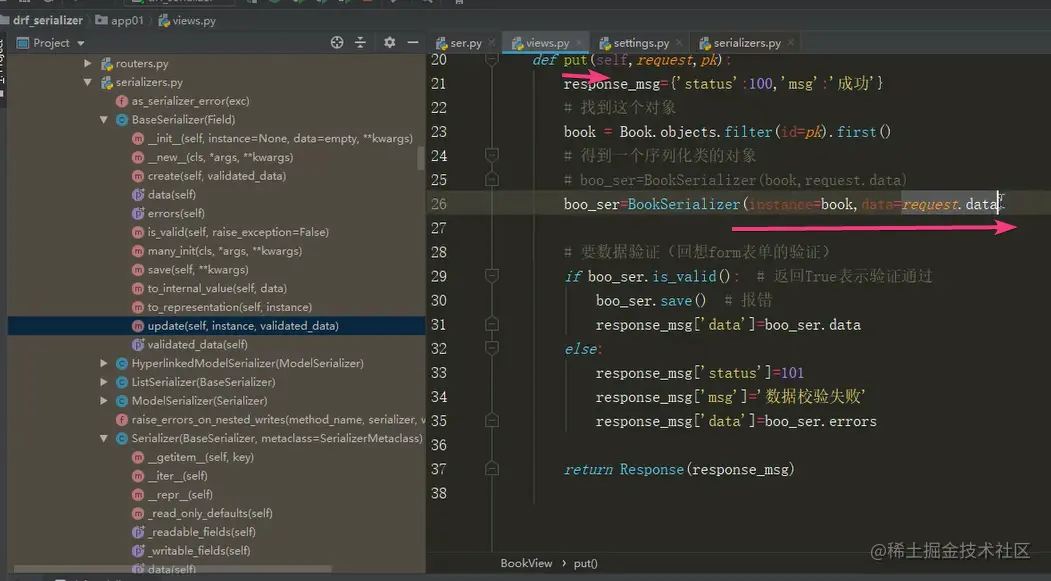Image resolution: width=1051 pixels, height=581 pixels.
Task: Click the BaseSerializer class icon
Action: click(122, 120)
